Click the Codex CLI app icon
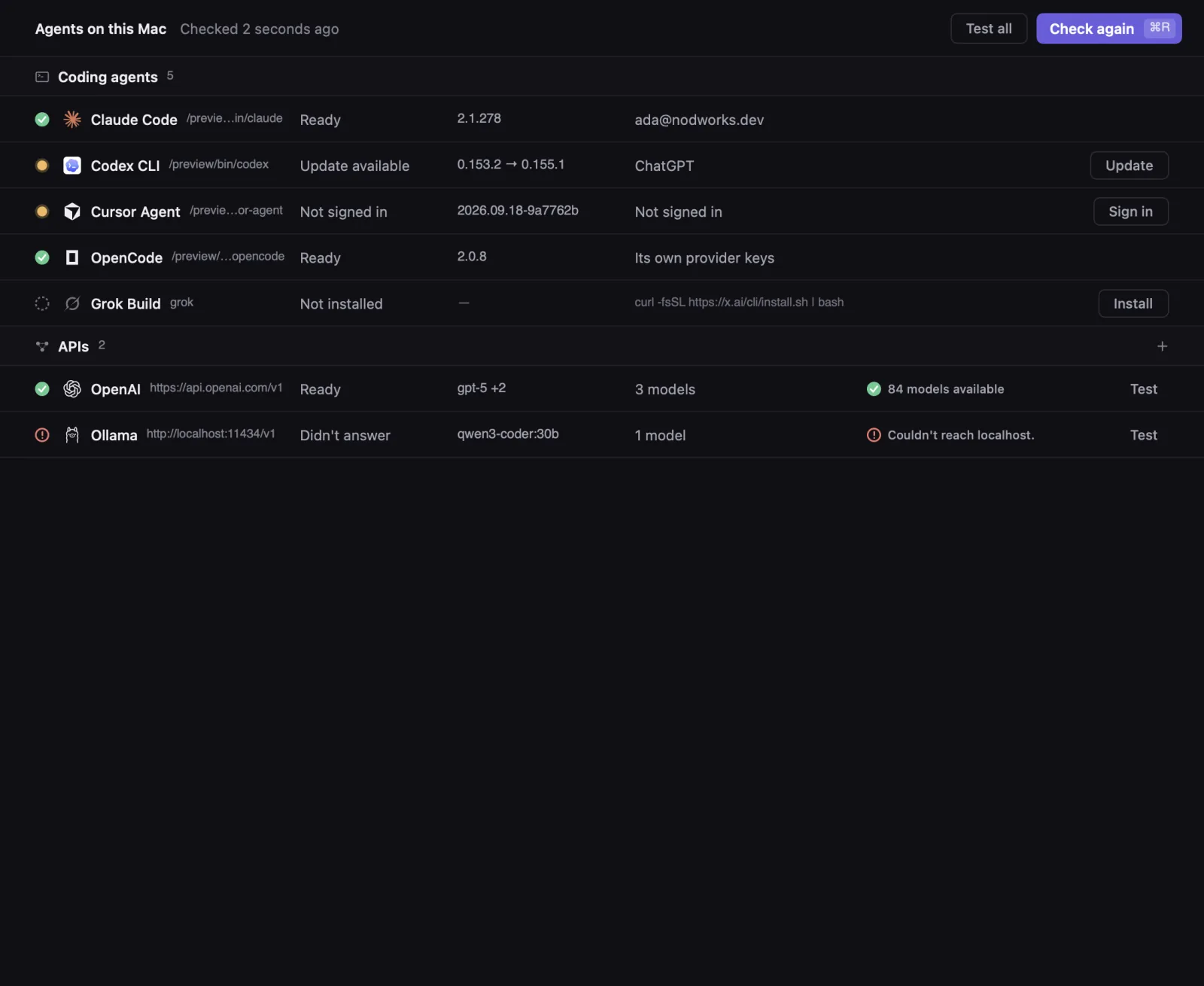 click(x=72, y=166)
